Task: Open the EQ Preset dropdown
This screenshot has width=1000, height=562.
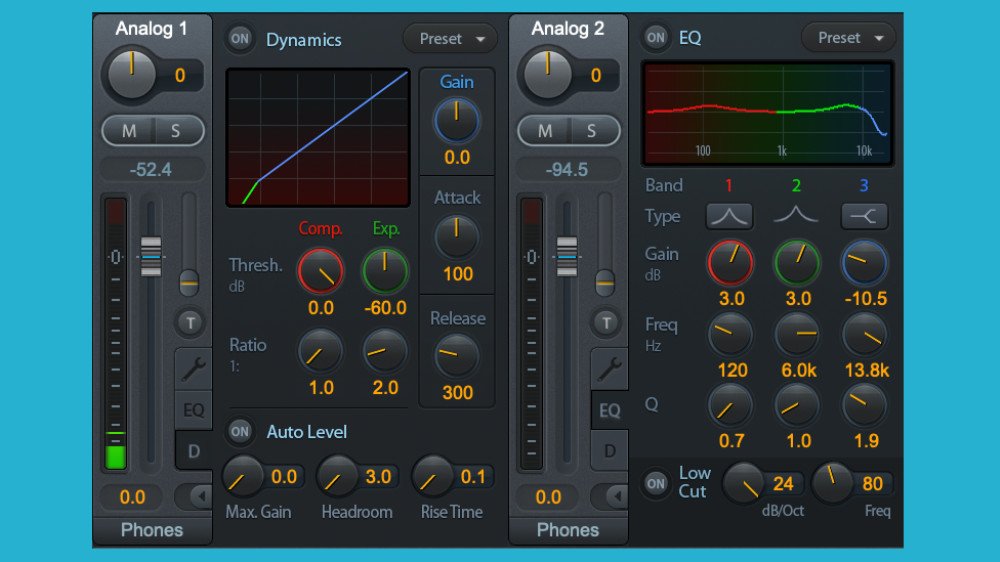Action: click(849, 38)
